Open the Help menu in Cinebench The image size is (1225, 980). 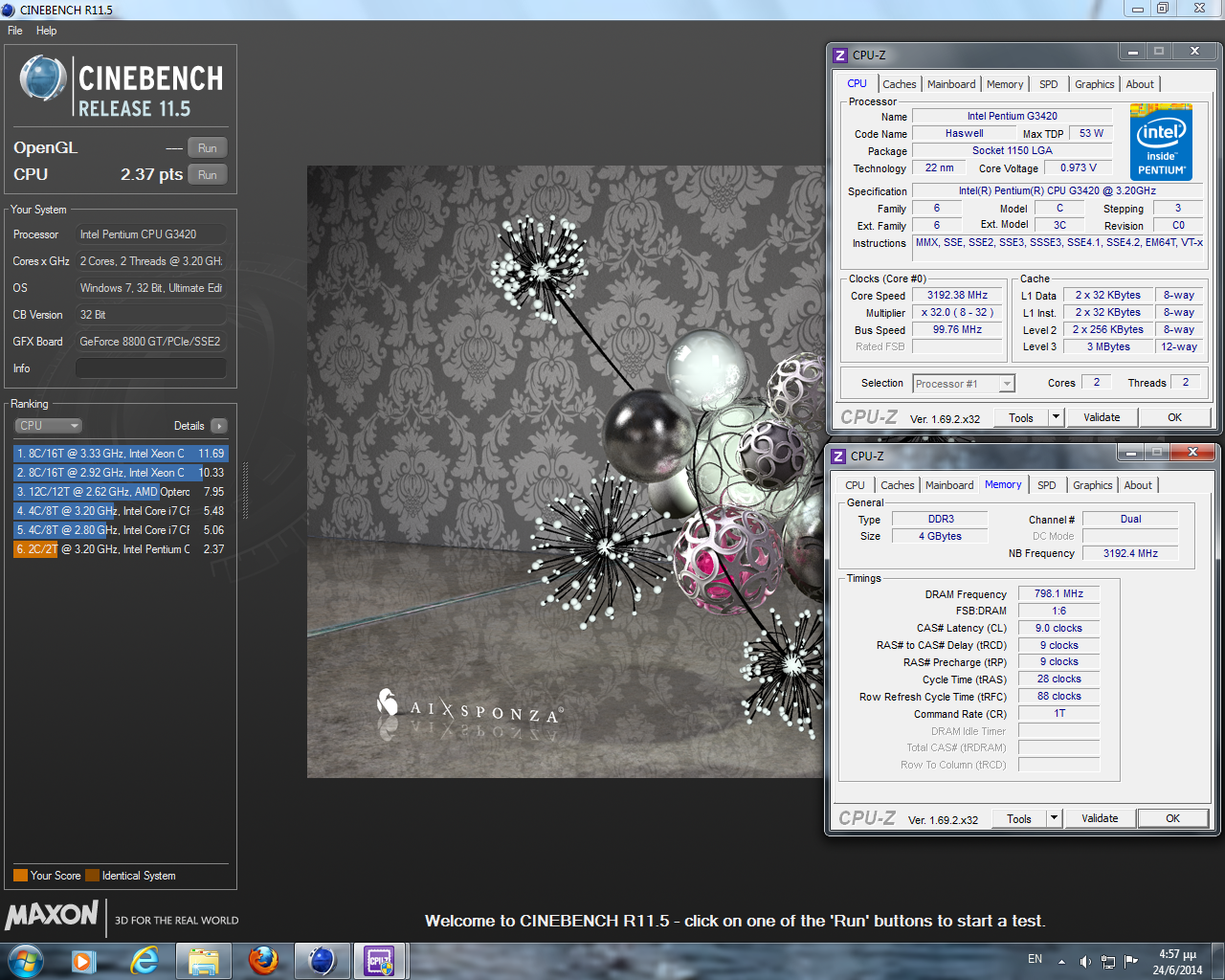[46, 31]
